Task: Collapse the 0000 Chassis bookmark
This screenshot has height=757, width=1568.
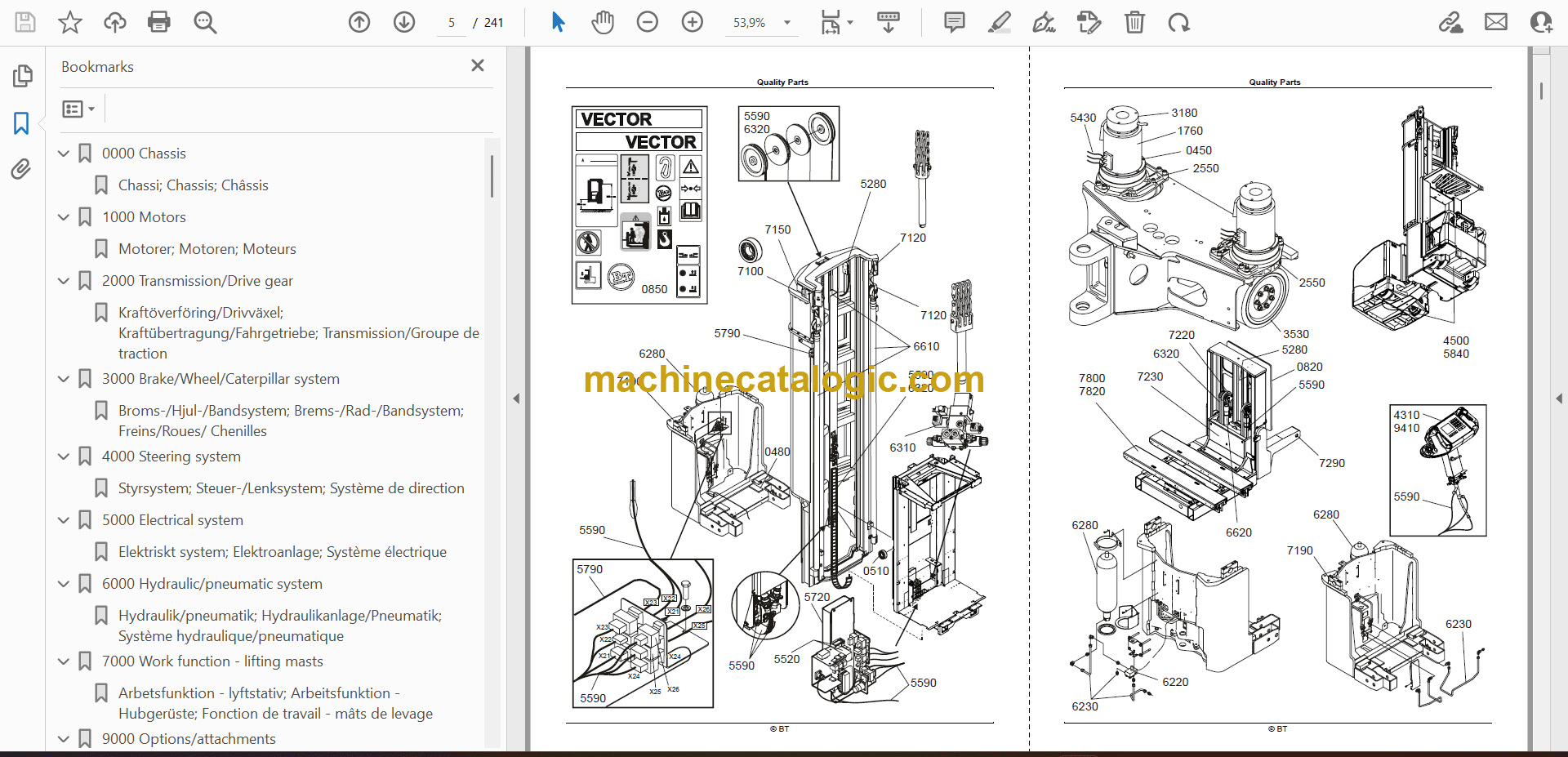Action: pos(64,153)
